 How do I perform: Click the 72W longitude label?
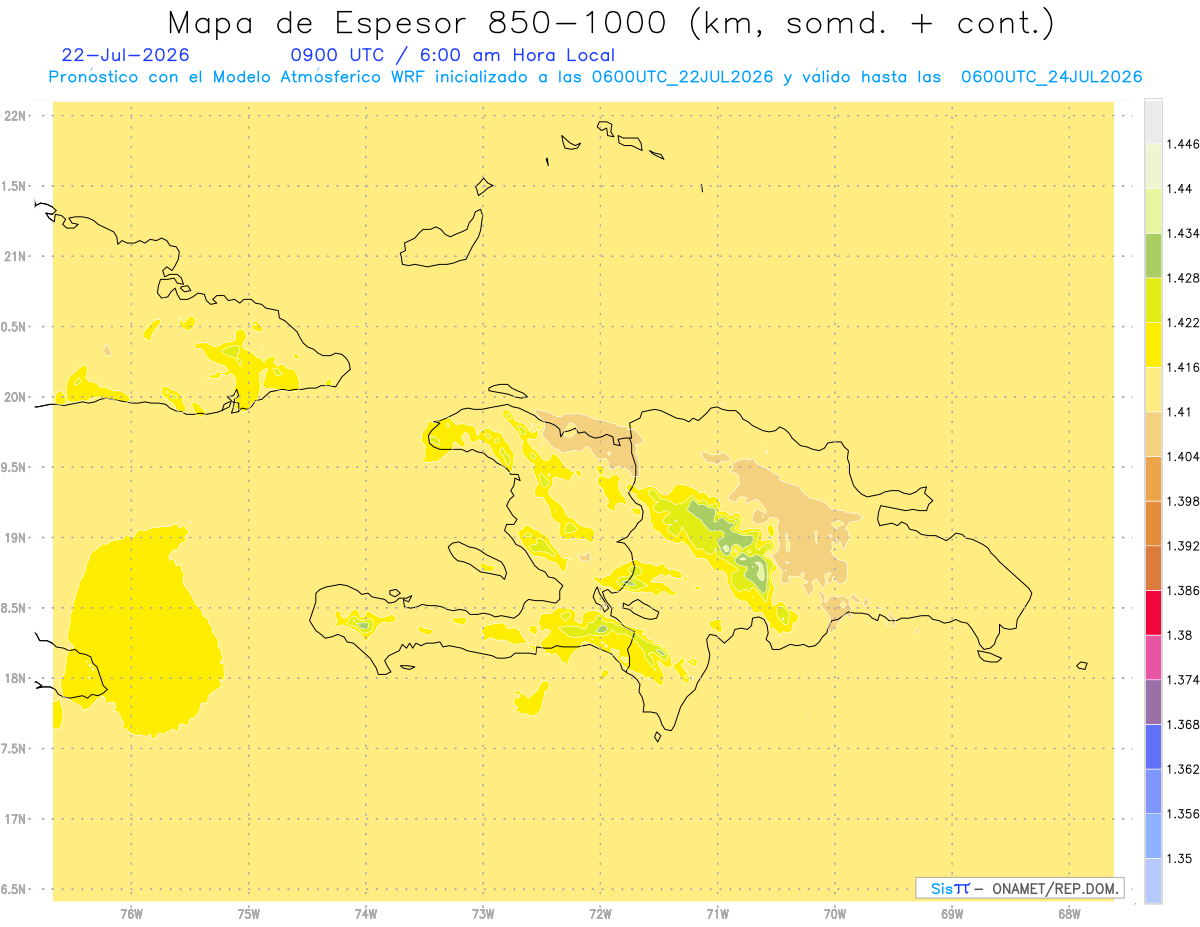(x=600, y=914)
